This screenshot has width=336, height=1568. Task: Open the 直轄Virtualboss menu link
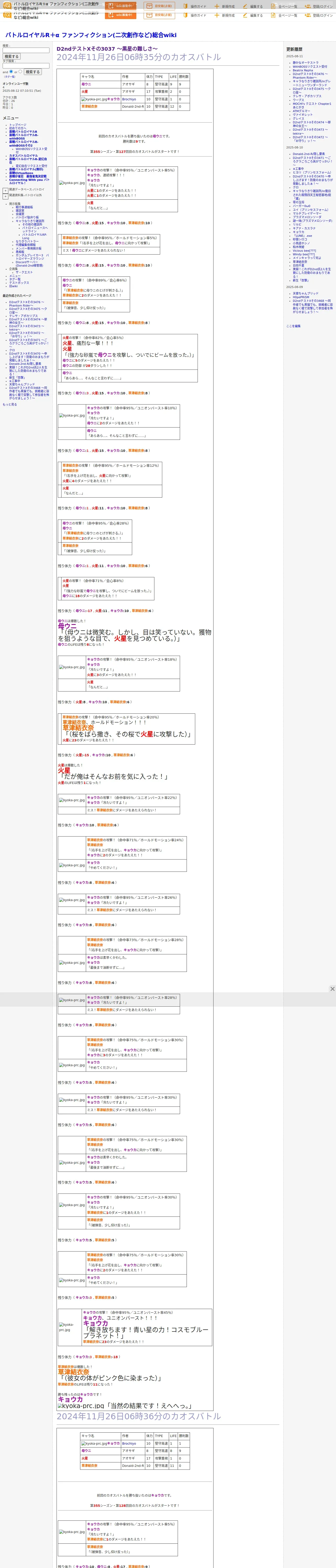coord(21,173)
